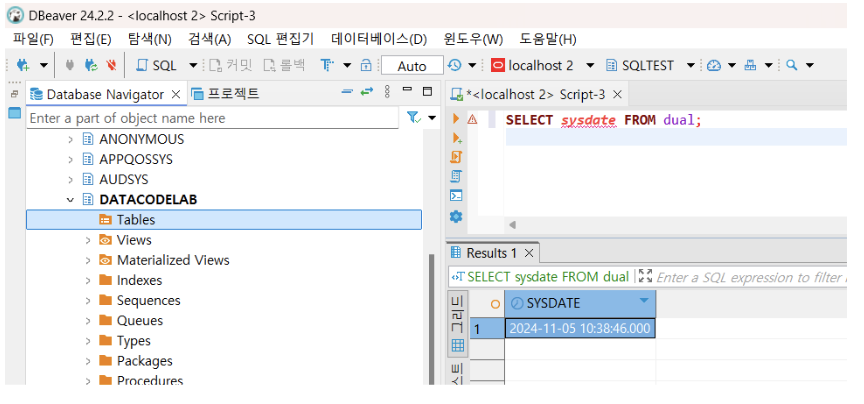Click the database dashboard gauge icon

point(713,65)
